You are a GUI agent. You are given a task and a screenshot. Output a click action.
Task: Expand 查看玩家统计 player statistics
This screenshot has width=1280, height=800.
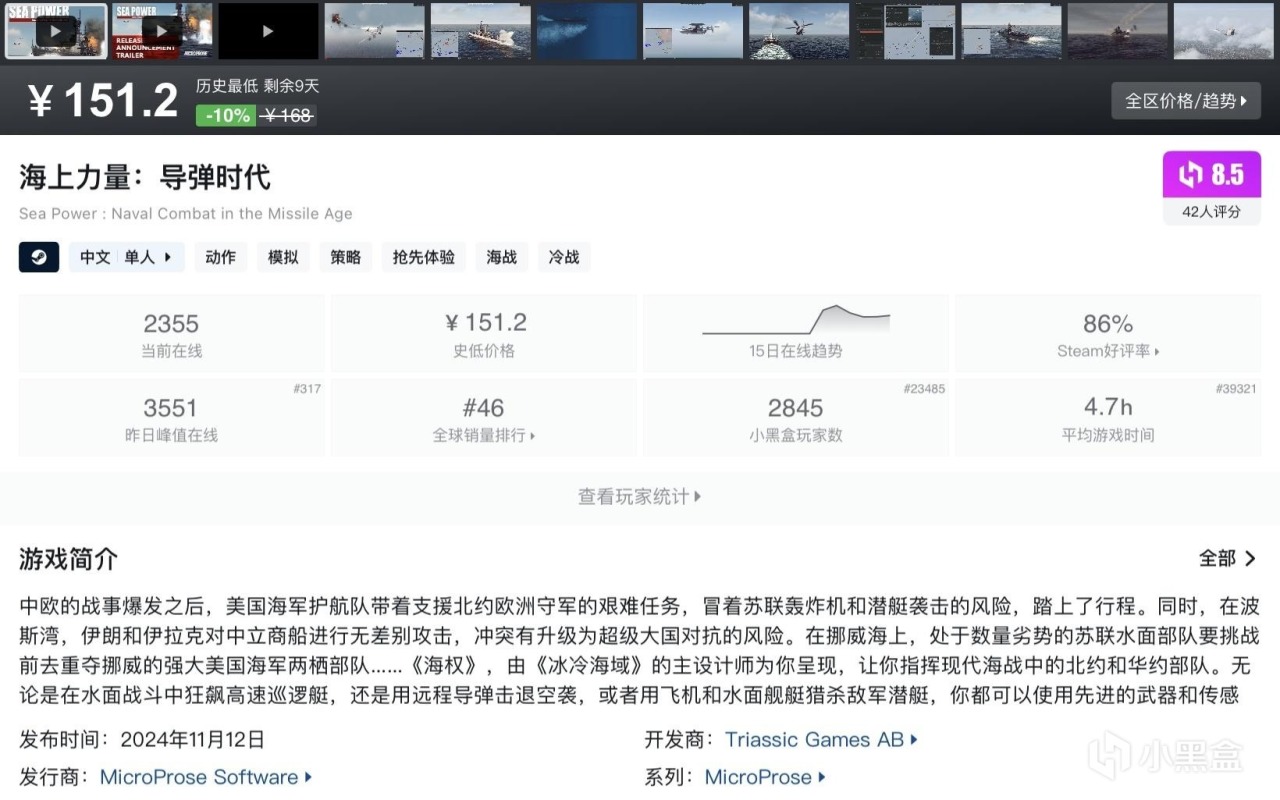click(640, 496)
